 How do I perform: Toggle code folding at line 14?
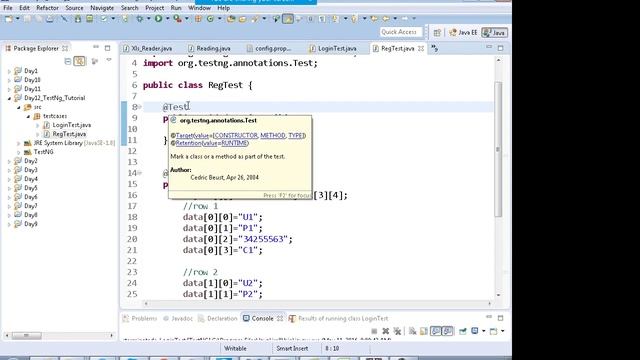(139, 173)
